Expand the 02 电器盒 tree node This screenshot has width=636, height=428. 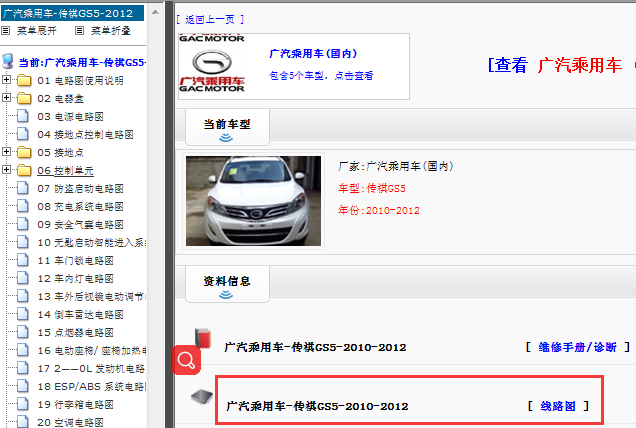[x=6, y=97]
